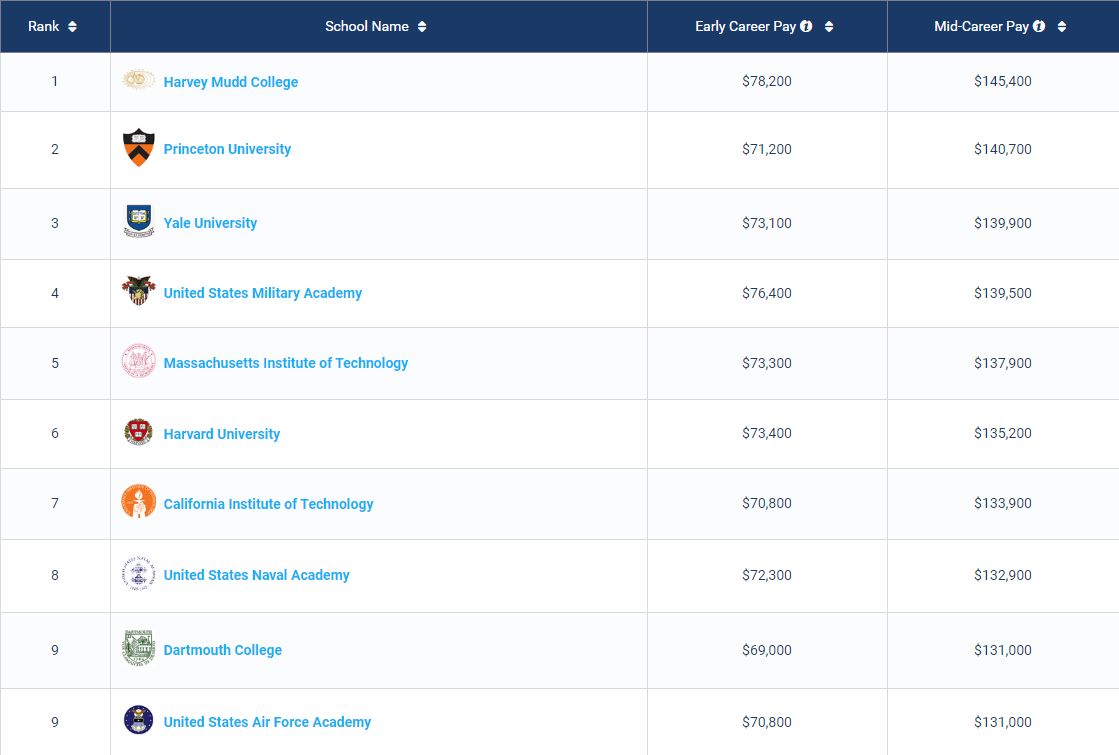The height and width of the screenshot is (755, 1119).
Task: Select the $76,400 early career pay value
Action: [x=766, y=293]
